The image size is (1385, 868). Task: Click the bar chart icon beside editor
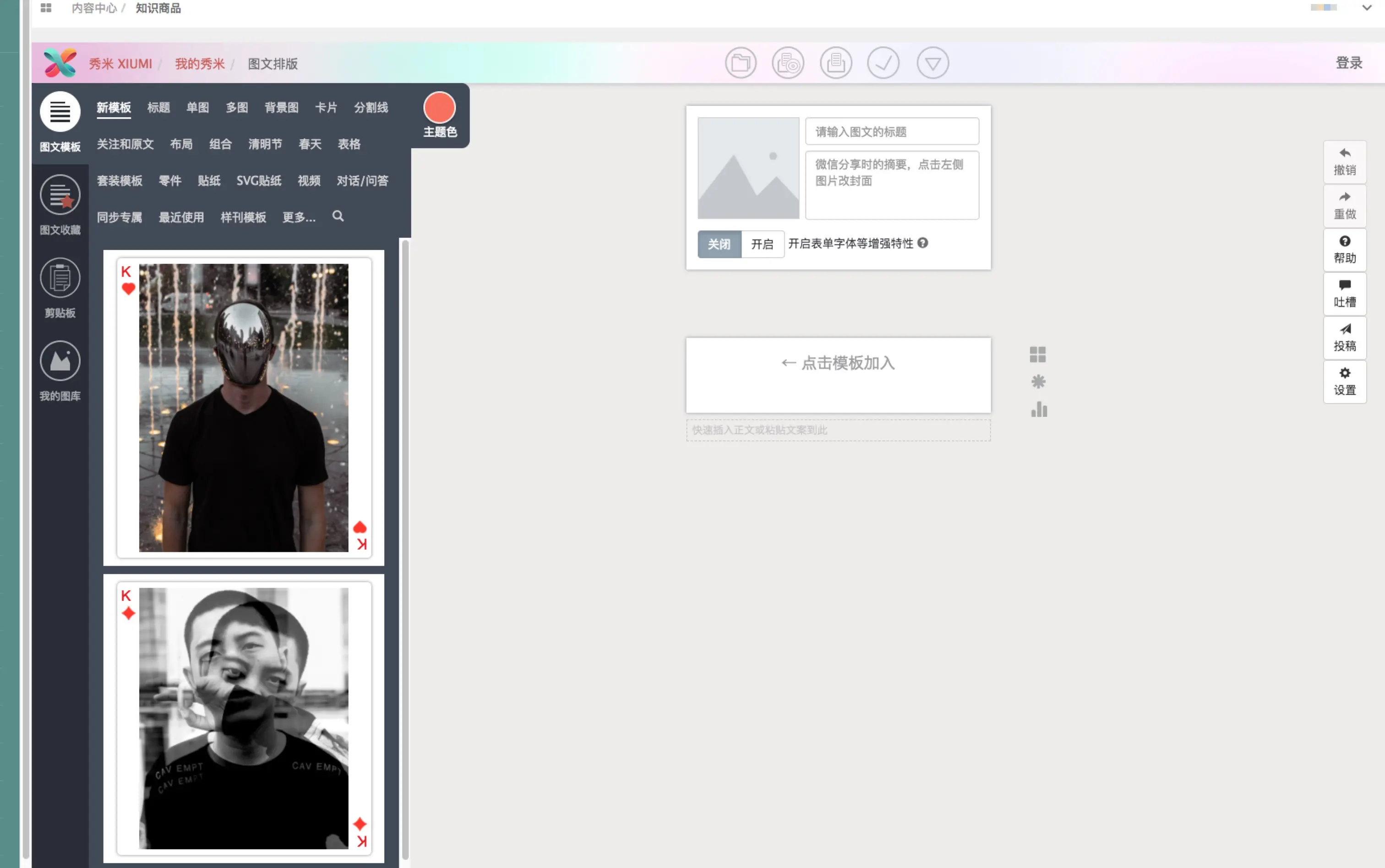click(1038, 410)
